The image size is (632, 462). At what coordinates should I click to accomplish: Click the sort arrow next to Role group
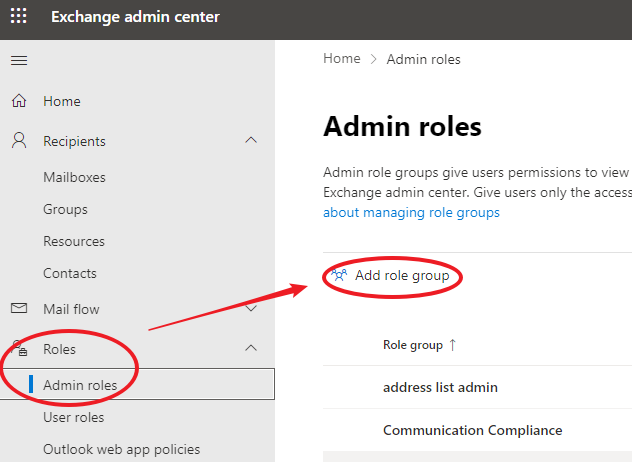[453, 345]
